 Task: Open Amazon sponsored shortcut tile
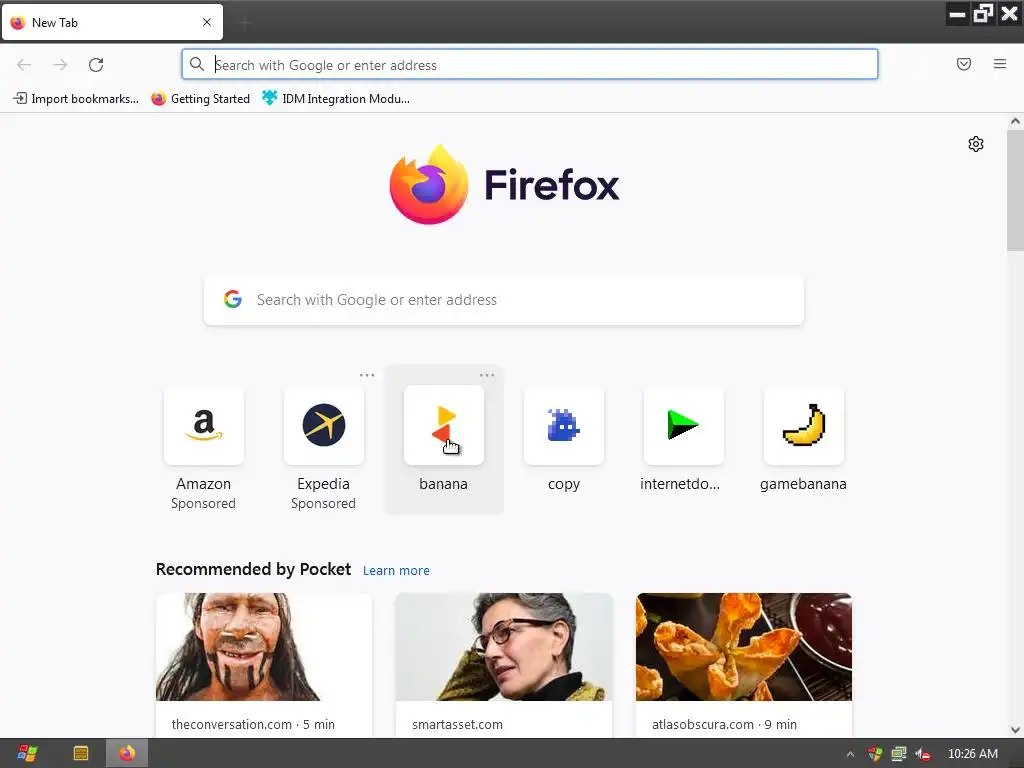coord(204,426)
